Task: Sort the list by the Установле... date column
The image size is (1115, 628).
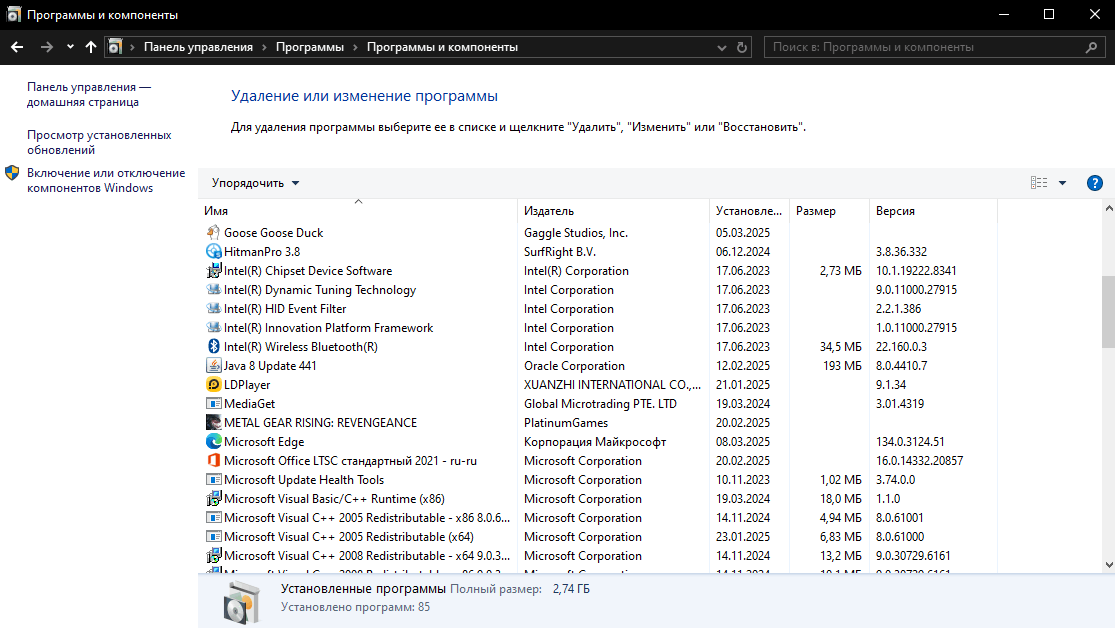Action: click(x=749, y=211)
